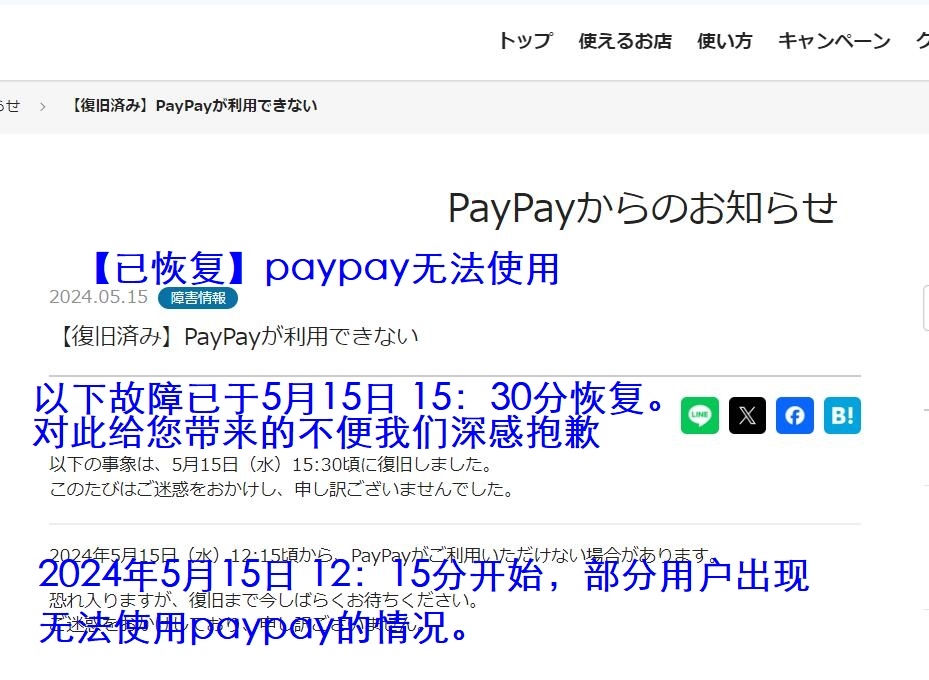Viewport: 929px width, 680px height.
Task: Click text このたびはご迷惑をおかけし、申し訳ございませんでした。
Action: pyautogui.click(x=282, y=489)
